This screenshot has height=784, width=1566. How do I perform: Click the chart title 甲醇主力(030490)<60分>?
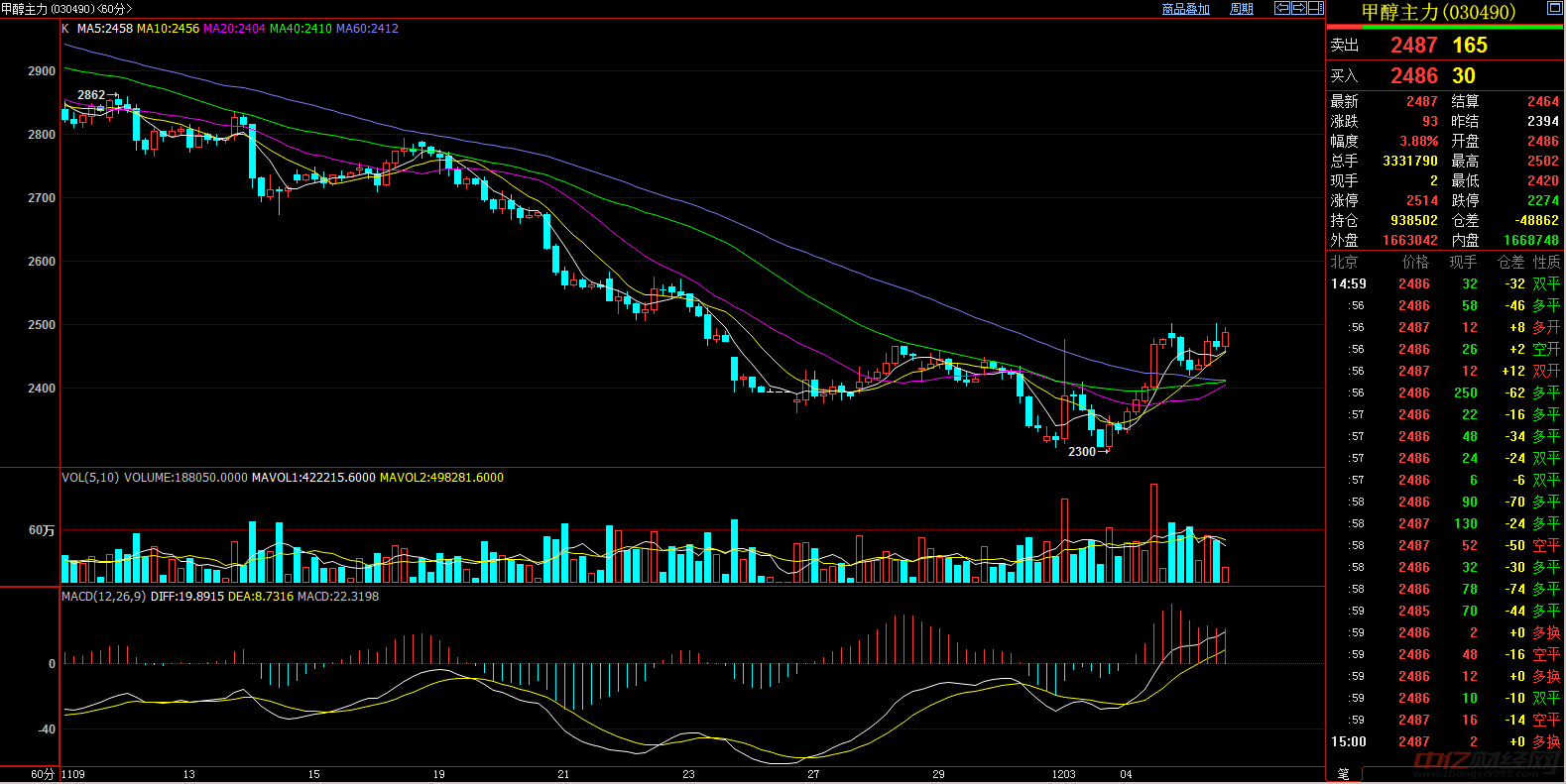pos(66,9)
